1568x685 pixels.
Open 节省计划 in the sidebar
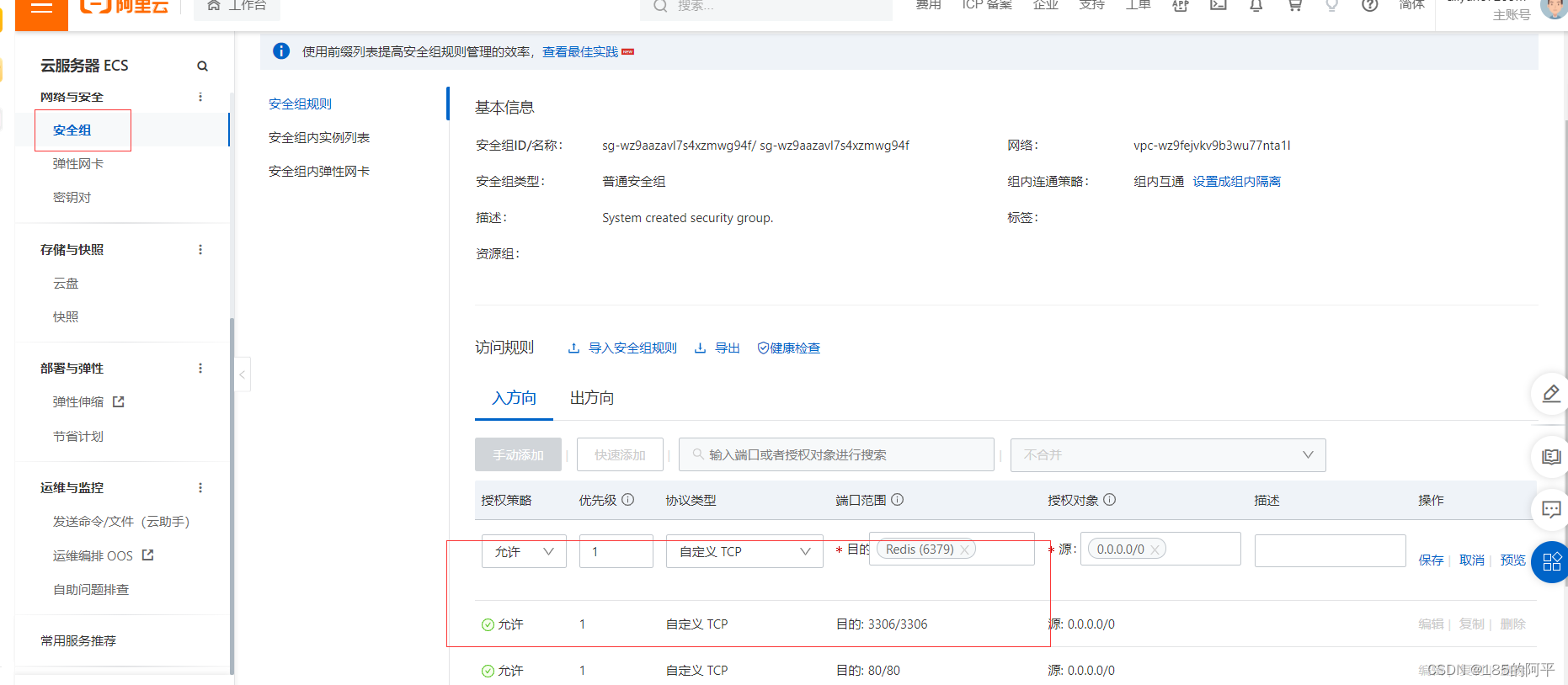[x=78, y=437]
